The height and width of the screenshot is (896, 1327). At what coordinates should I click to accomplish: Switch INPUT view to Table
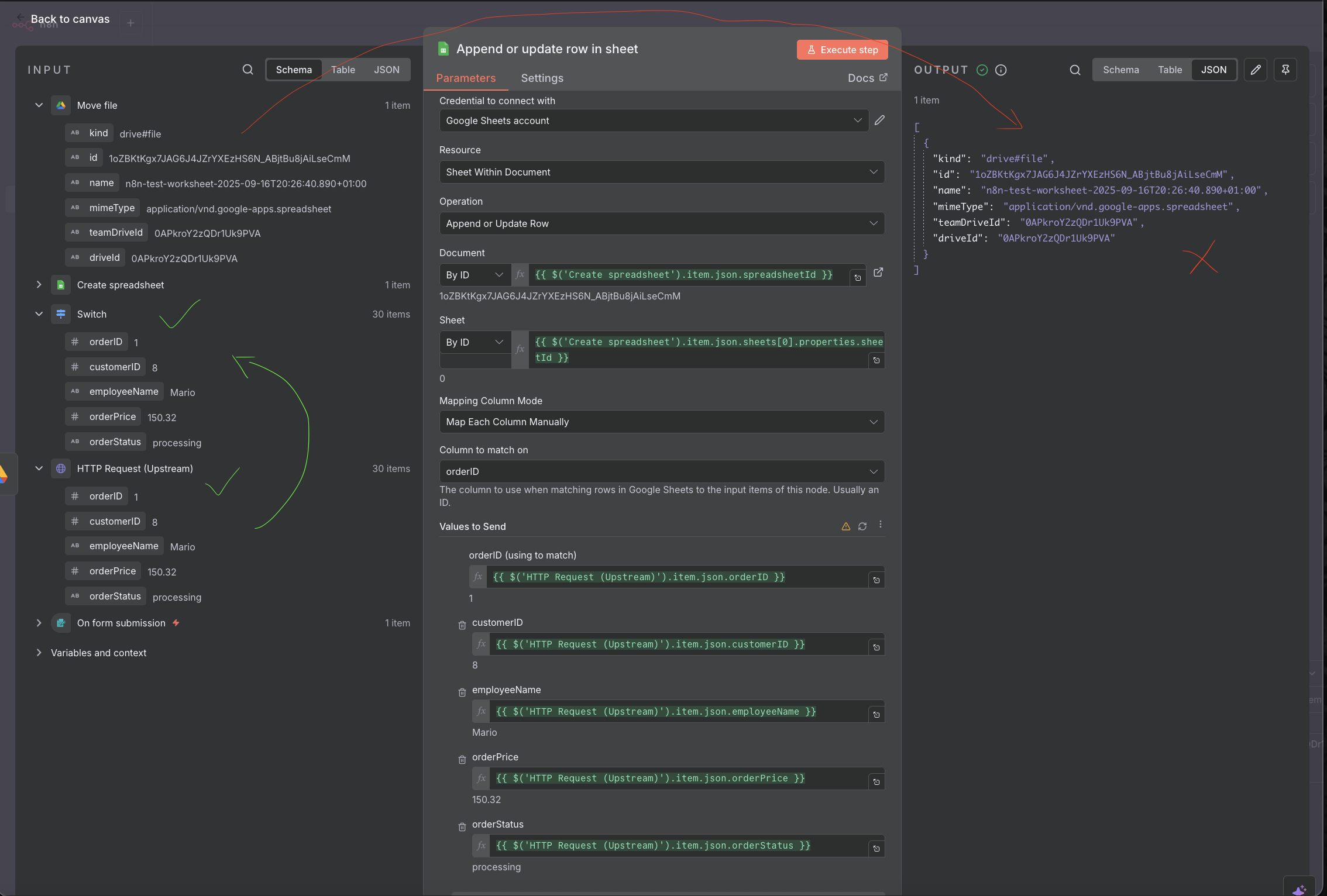click(x=343, y=70)
